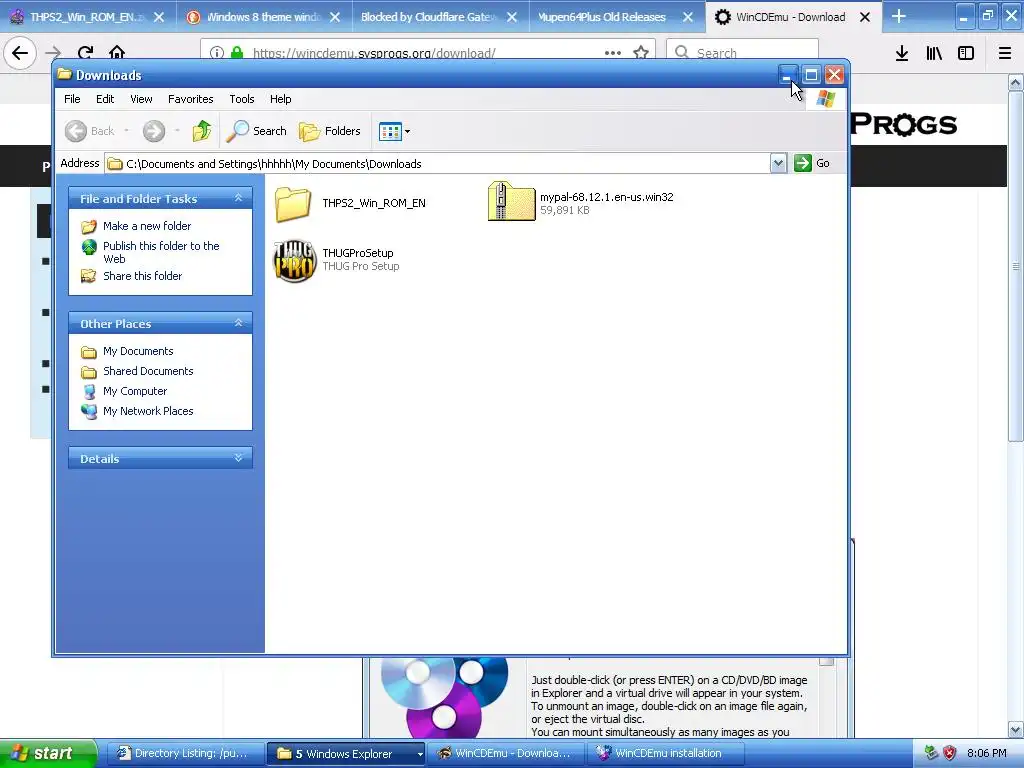Click the site security padlock icon
This screenshot has height=768, width=1024.
237,53
